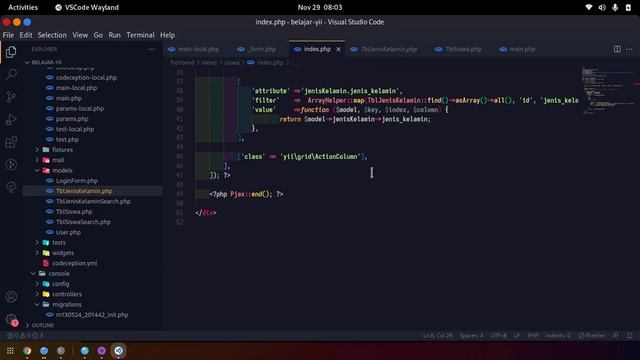Switch to the main-local.php tab

[194, 49]
